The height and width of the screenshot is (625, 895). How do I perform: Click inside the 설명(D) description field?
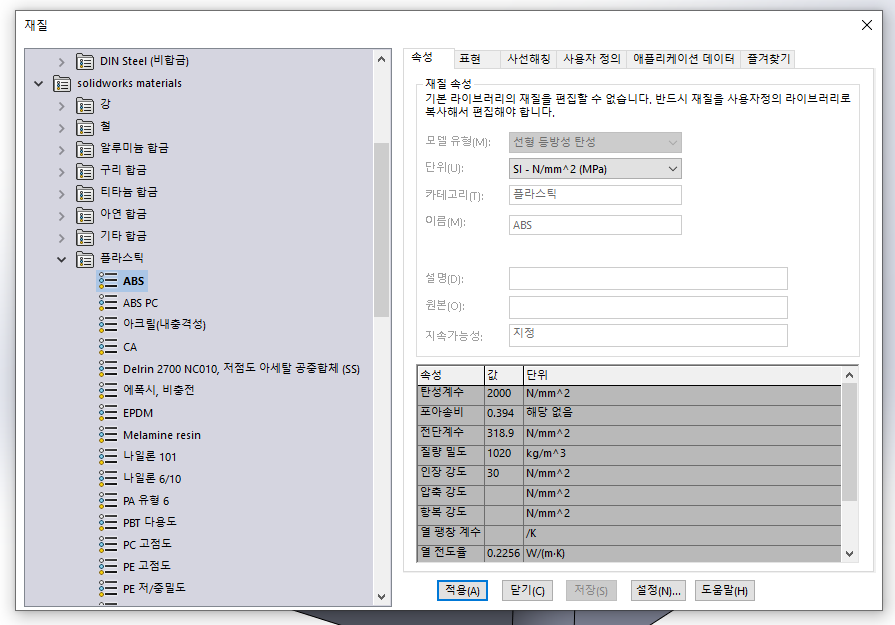pos(648,278)
